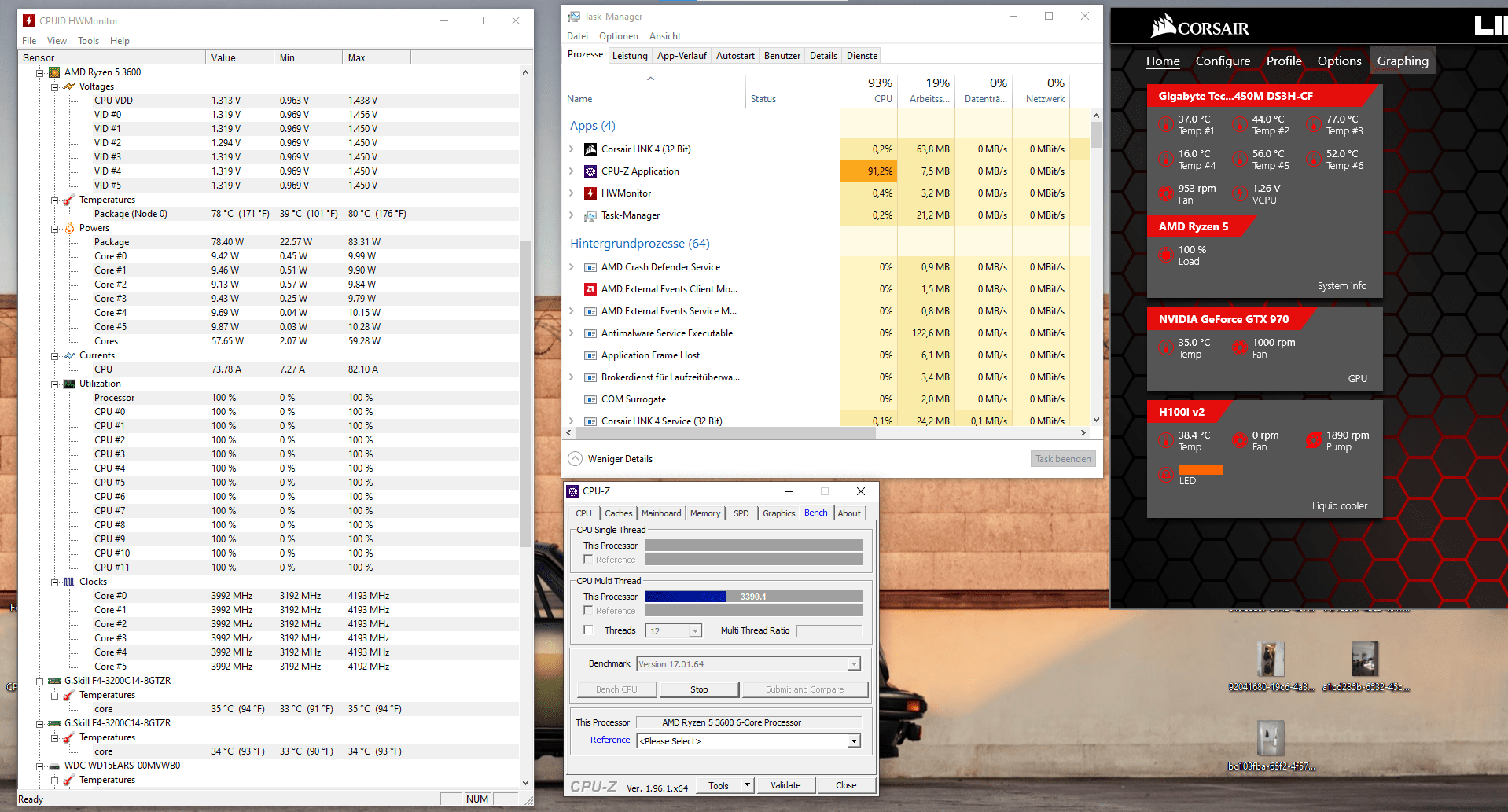1508x812 pixels.
Task: Click the Validate button in CPU-Z
Action: 785,785
